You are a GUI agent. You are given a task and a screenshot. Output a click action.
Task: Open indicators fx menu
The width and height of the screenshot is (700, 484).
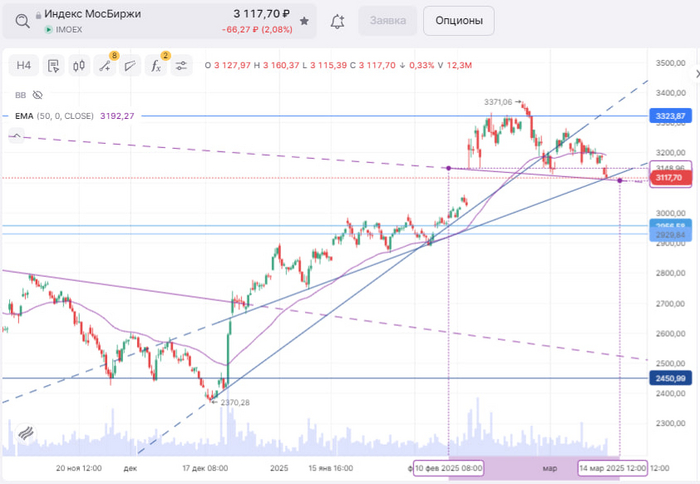[x=157, y=66]
